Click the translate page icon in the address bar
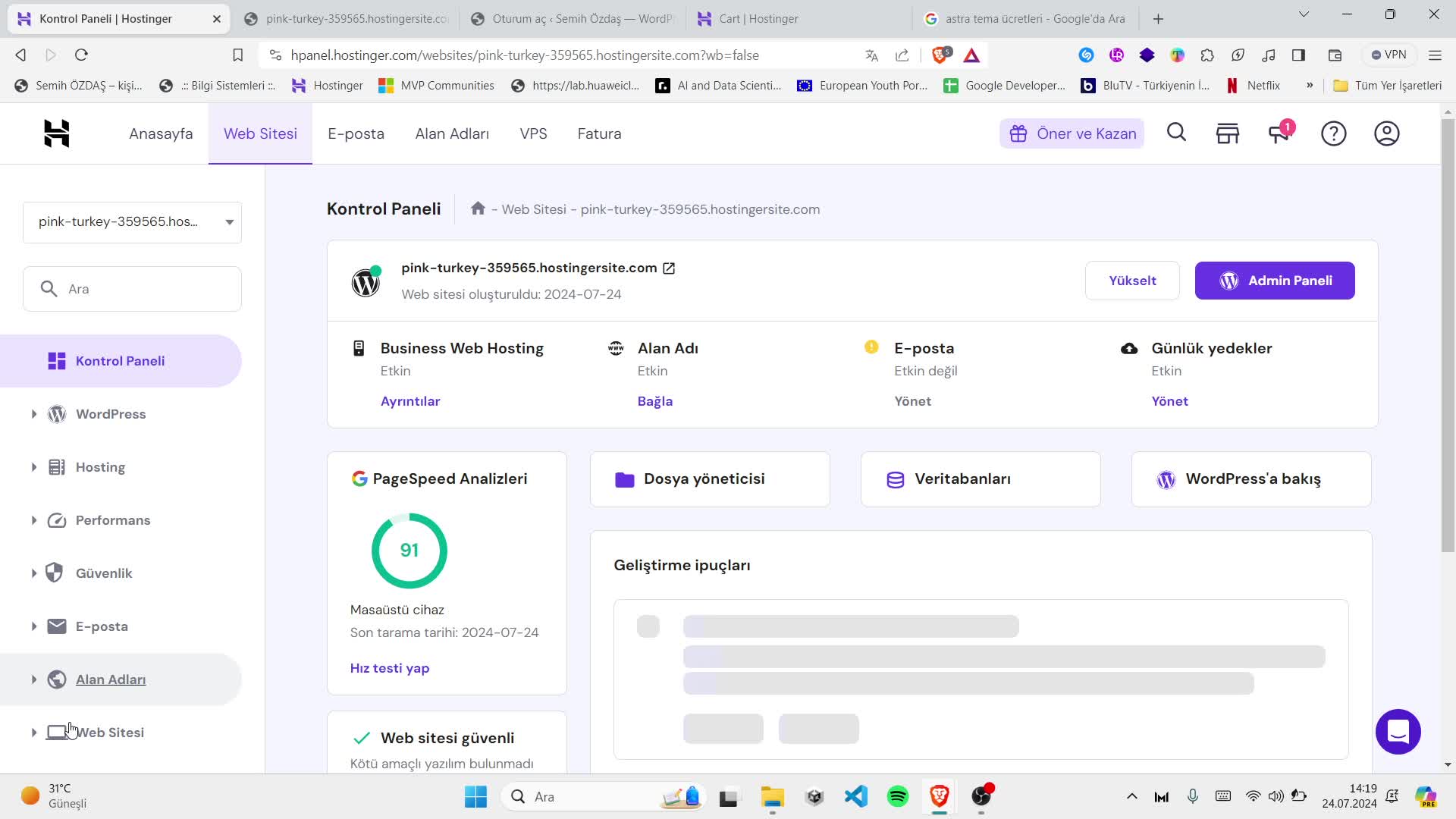Viewport: 1456px width, 819px height. [871, 55]
